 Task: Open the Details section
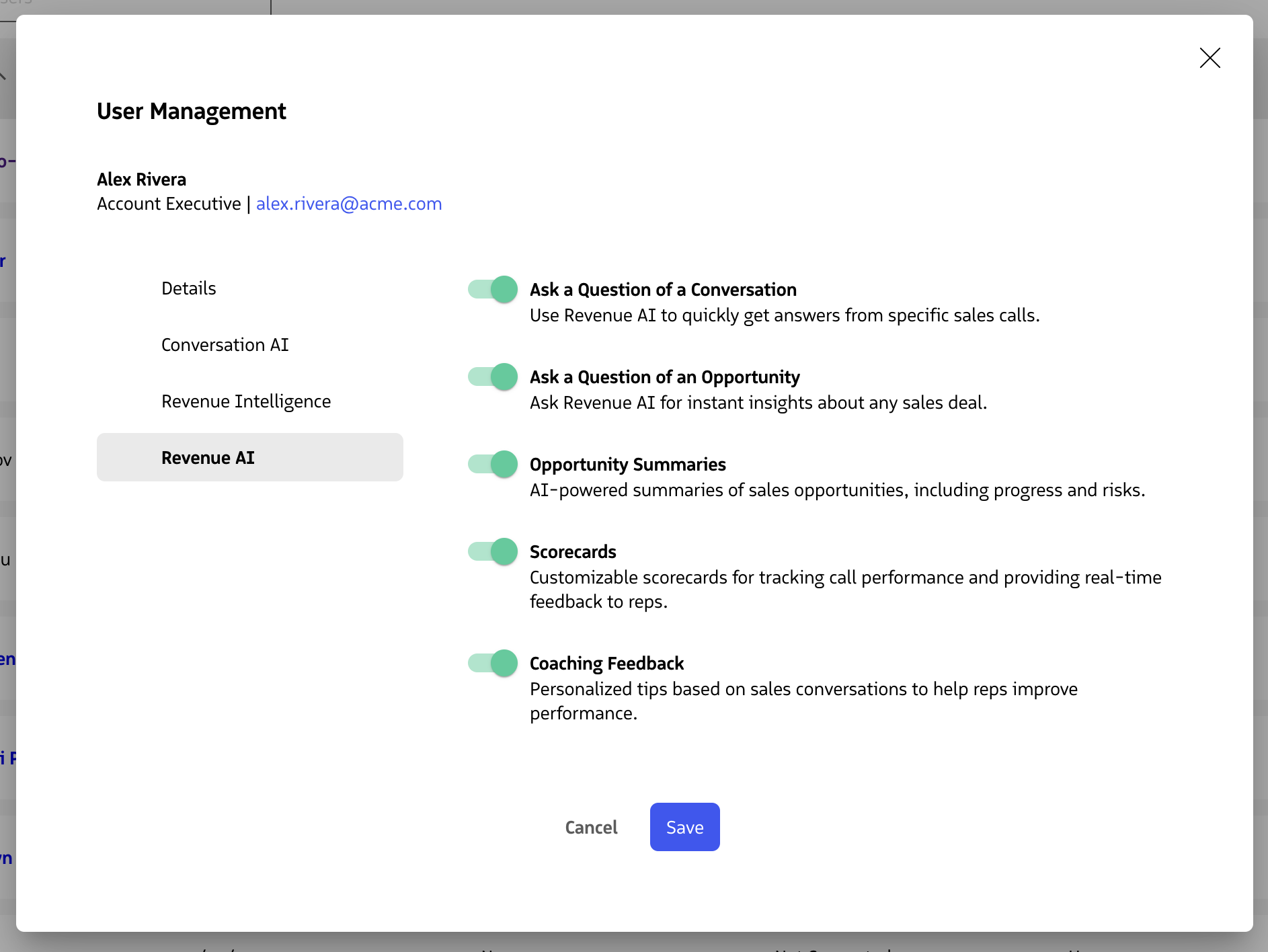click(x=189, y=288)
